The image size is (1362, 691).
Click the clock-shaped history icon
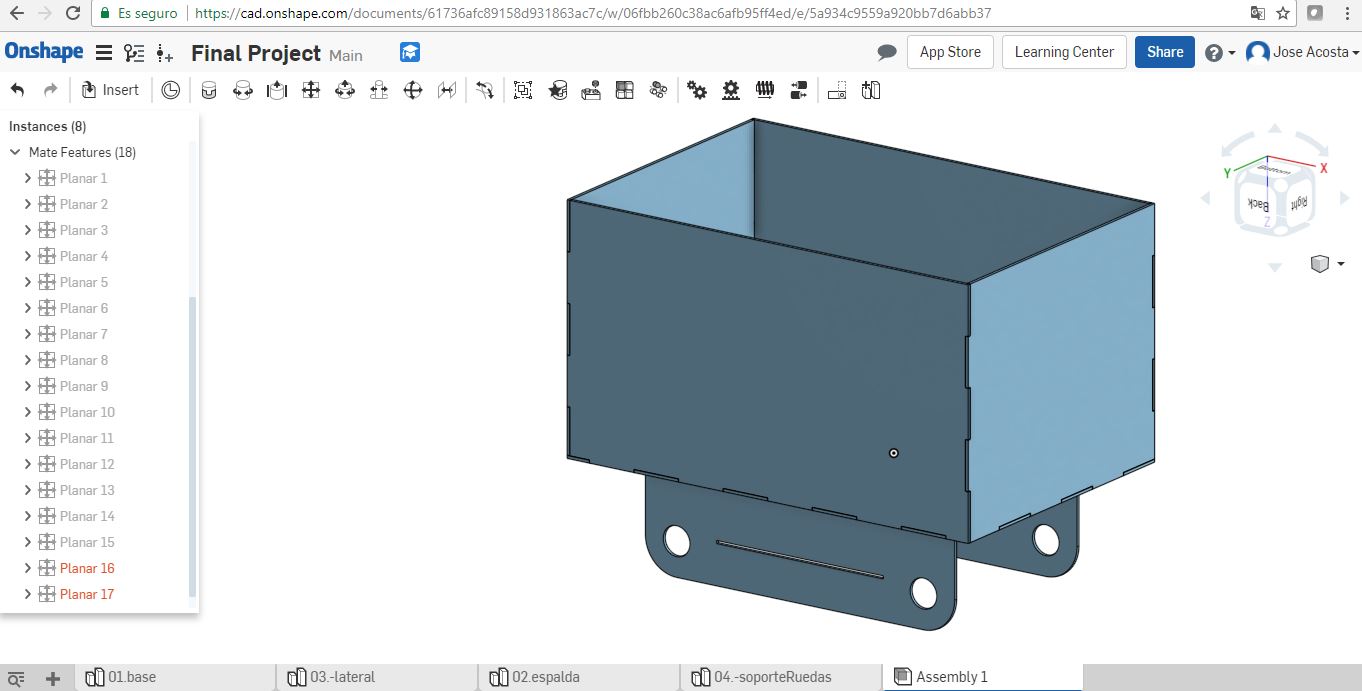coord(171,90)
